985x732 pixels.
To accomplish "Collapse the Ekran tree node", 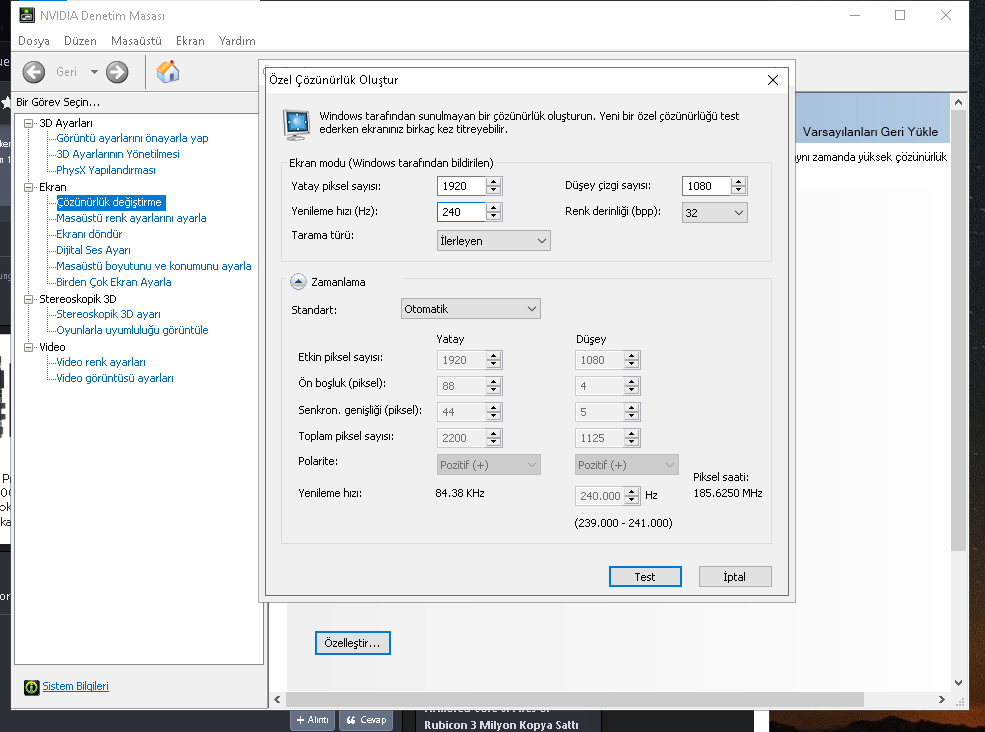I will pos(28,187).
